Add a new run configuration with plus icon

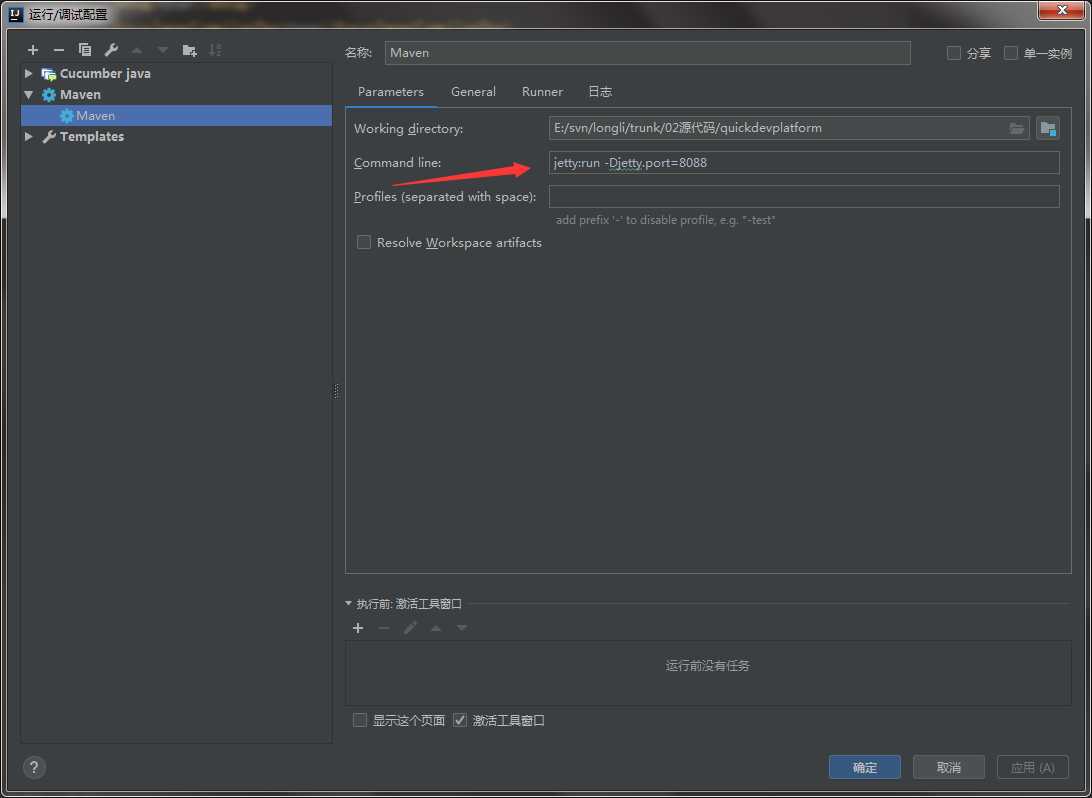tap(33, 50)
